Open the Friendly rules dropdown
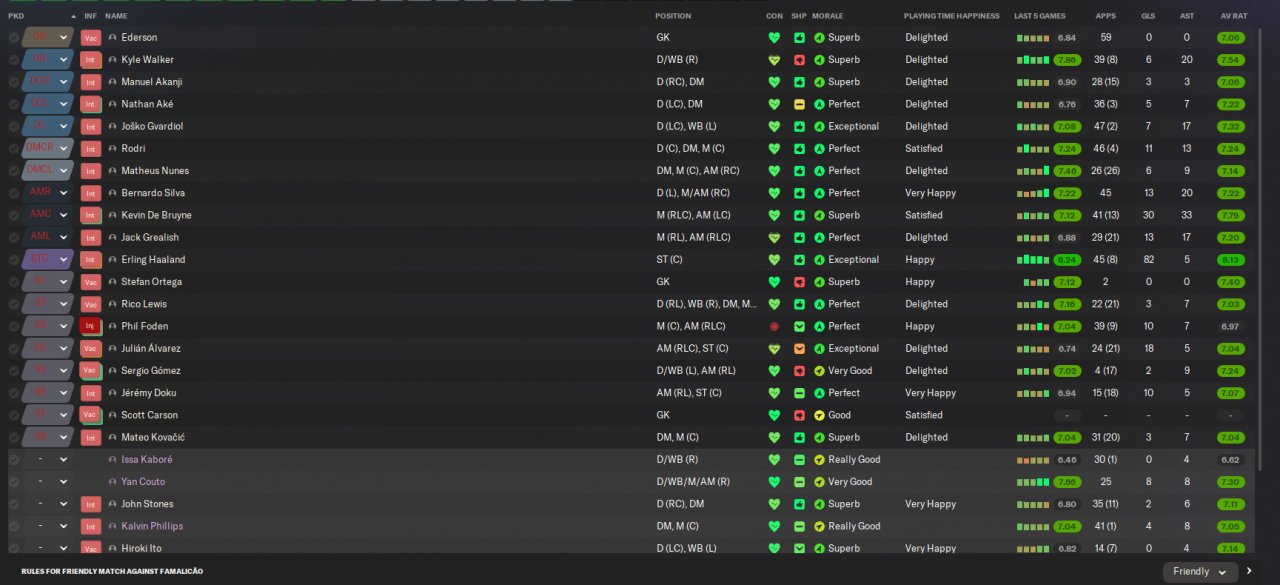 tap(1200, 572)
